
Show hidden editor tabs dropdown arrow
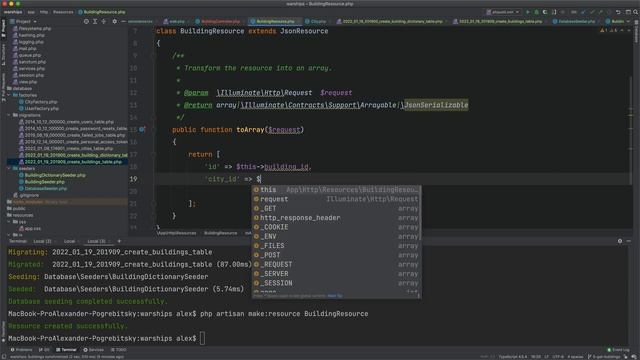(x=629, y=21)
